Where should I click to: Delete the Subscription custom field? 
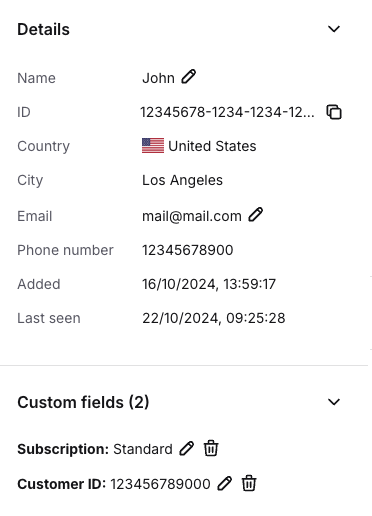(211, 448)
